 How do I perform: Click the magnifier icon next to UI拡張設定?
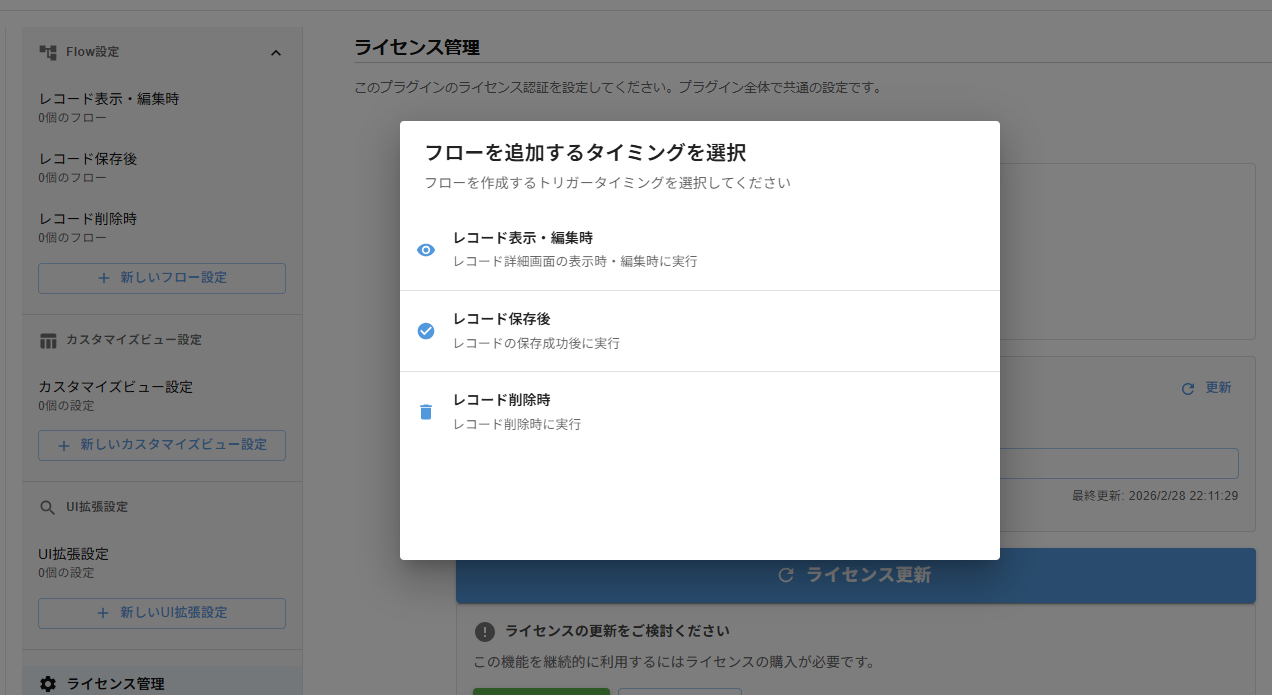(47, 507)
